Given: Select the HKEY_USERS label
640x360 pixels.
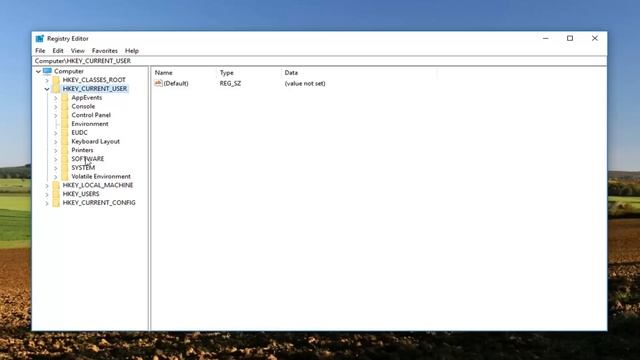Looking at the screenshot, I should [x=81, y=194].
